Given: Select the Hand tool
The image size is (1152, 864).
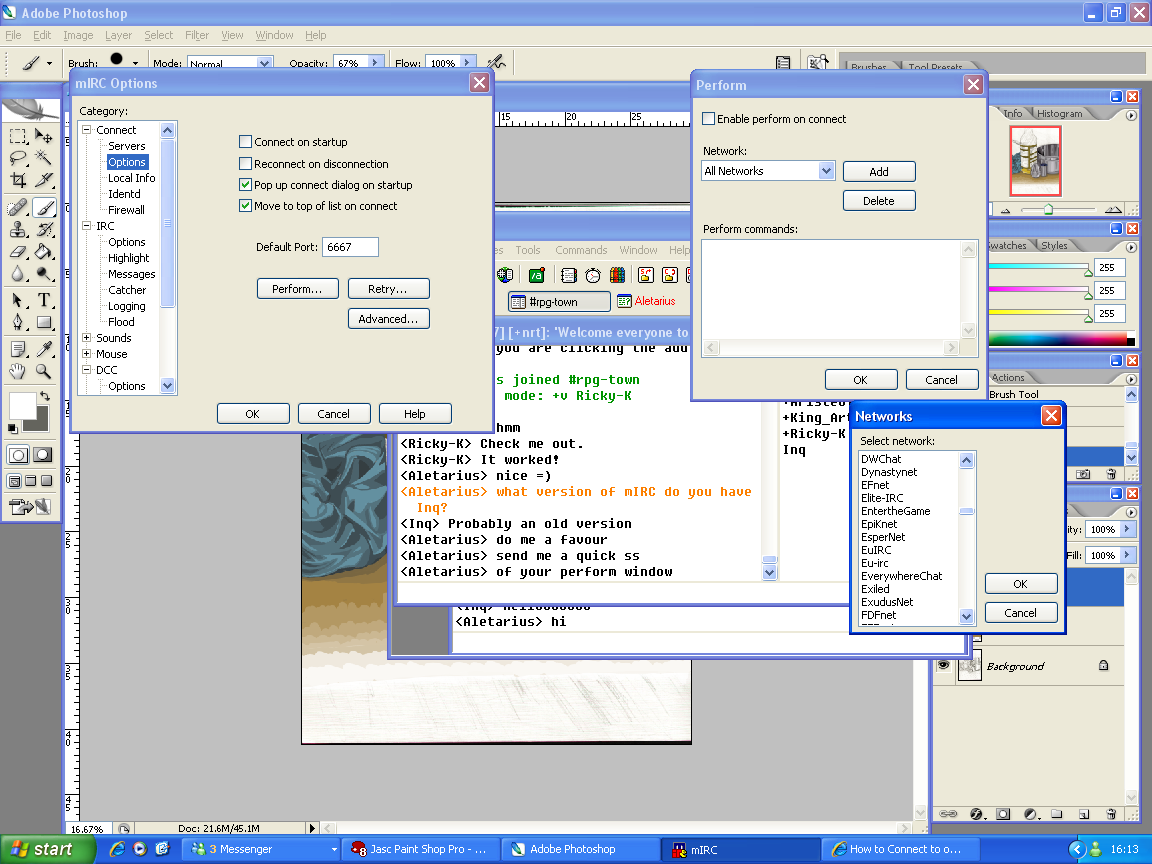Looking at the screenshot, I should (x=18, y=371).
